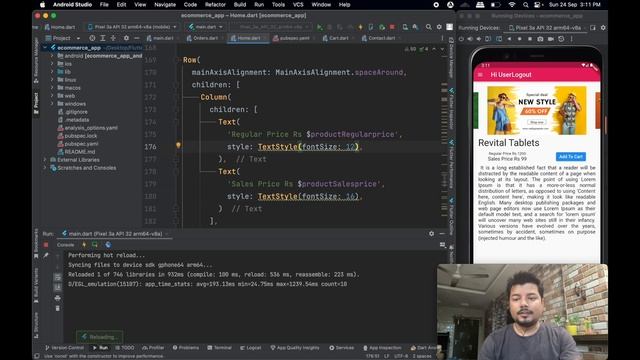Click Add To Cart button in emulator

point(571,157)
